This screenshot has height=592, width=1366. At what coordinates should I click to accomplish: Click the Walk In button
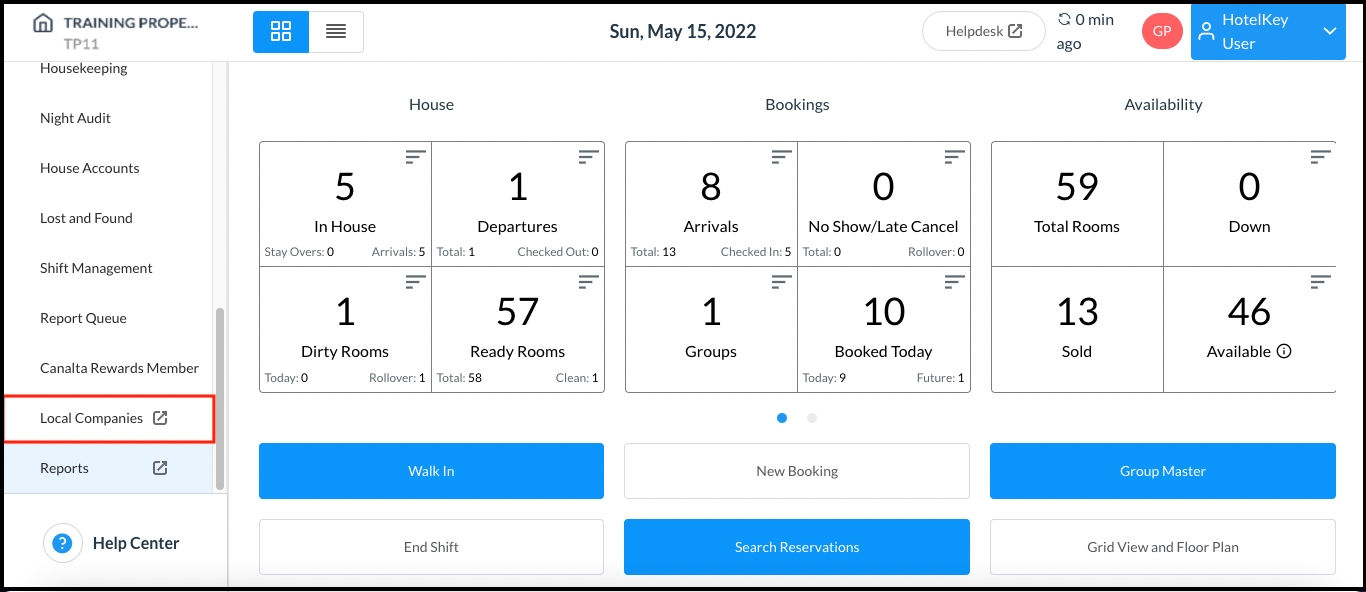click(x=431, y=470)
